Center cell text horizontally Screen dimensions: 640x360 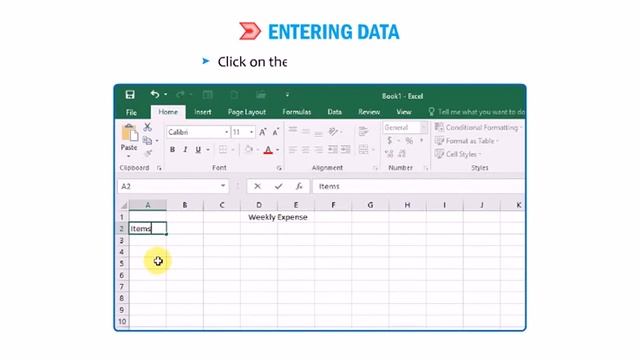point(306,150)
